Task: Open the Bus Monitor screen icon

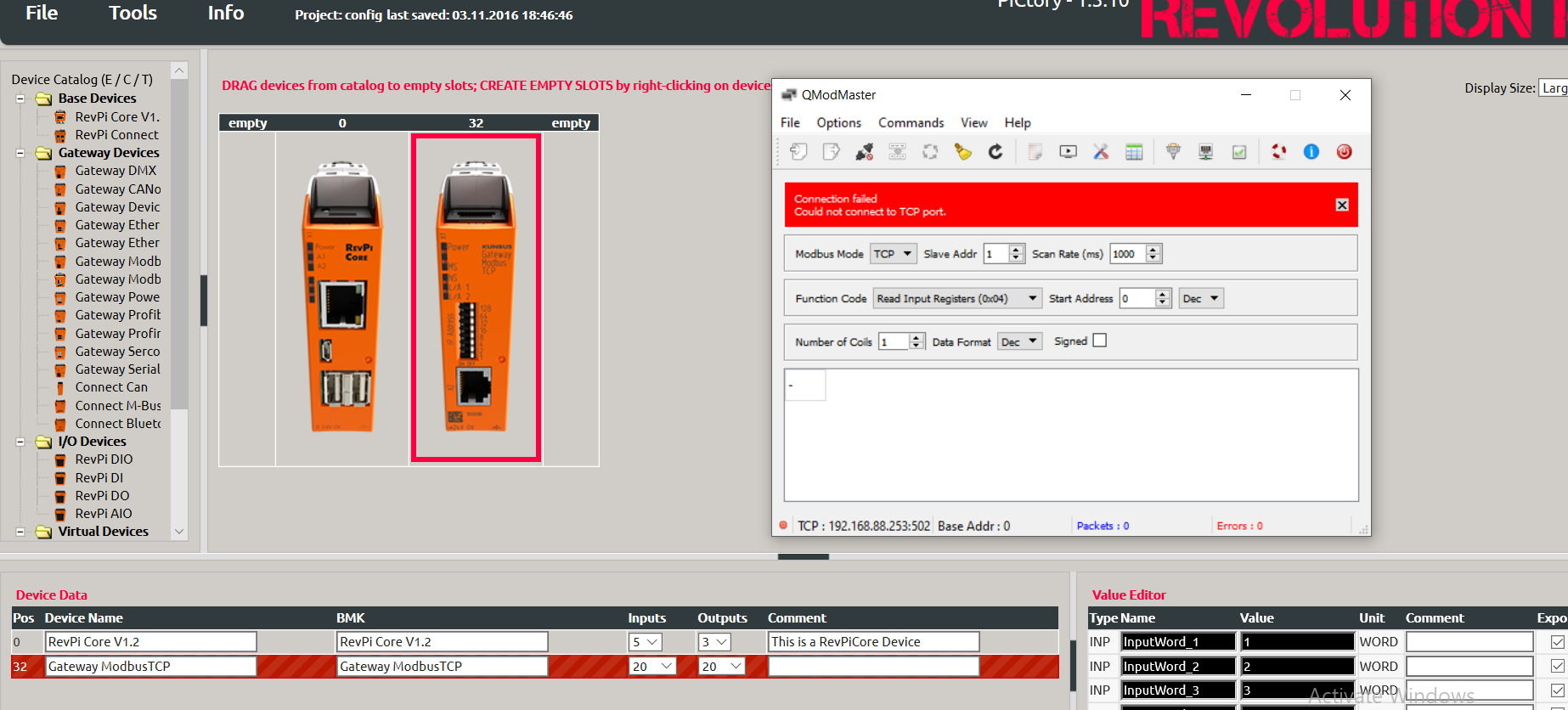Action: (1068, 151)
